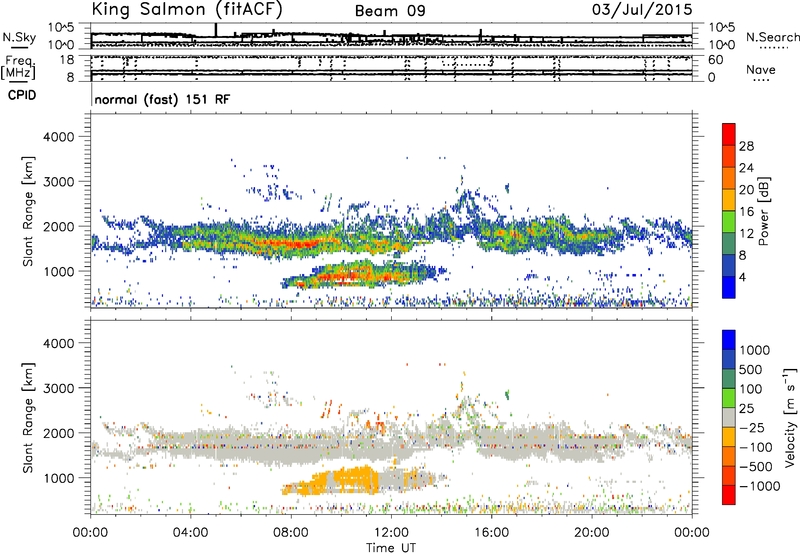Click the 'Nave' legend label
The height and width of the screenshot is (554, 800).
(761, 69)
